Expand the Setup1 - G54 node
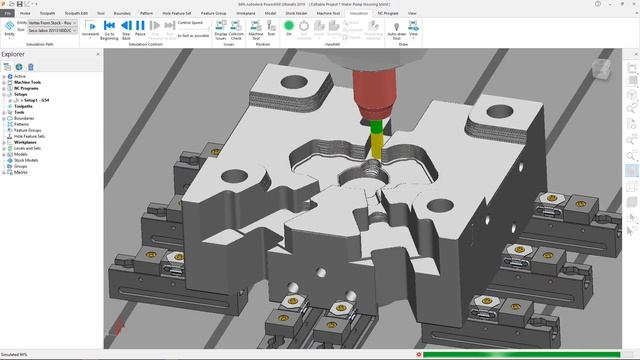640x360 pixels. pos(10,100)
